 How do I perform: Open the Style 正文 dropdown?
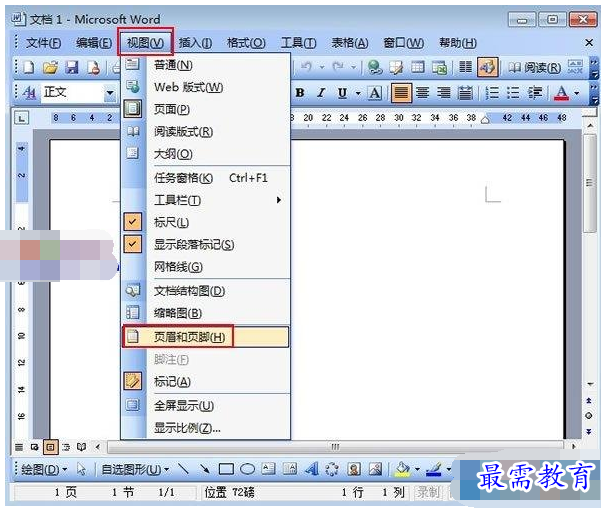[x=110, y=93]
